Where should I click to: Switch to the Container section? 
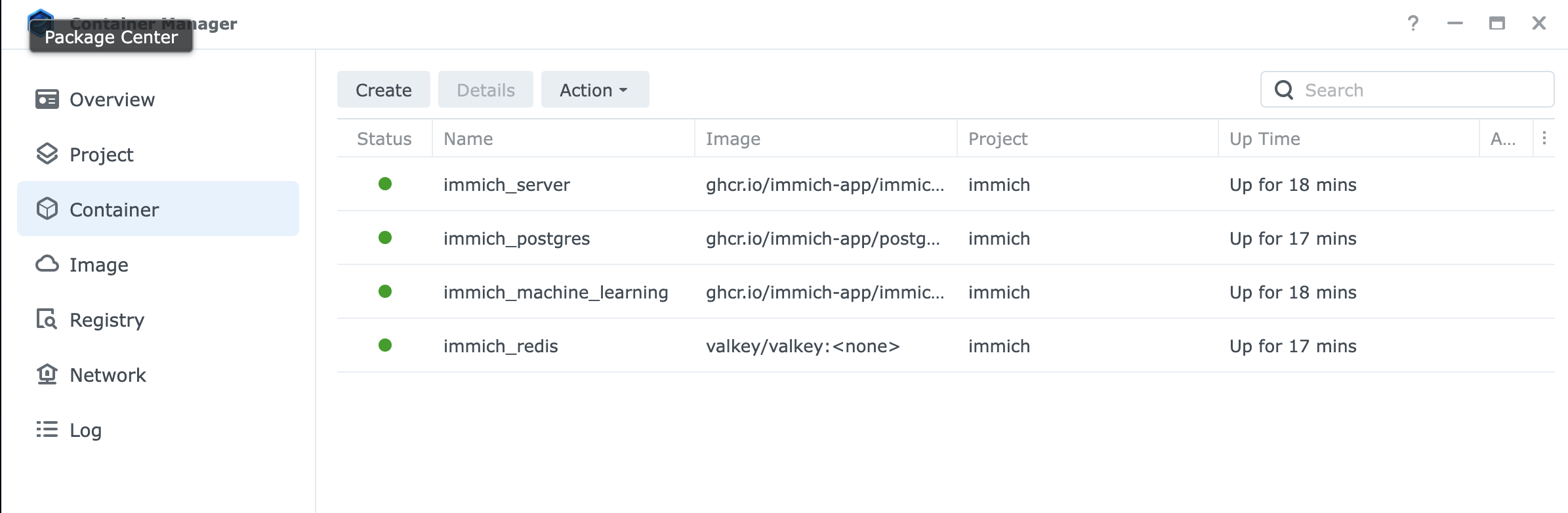(114, 210)
